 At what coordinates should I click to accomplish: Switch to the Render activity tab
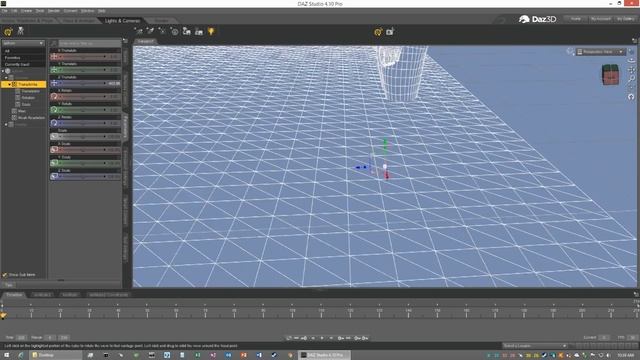click(162, 20)
